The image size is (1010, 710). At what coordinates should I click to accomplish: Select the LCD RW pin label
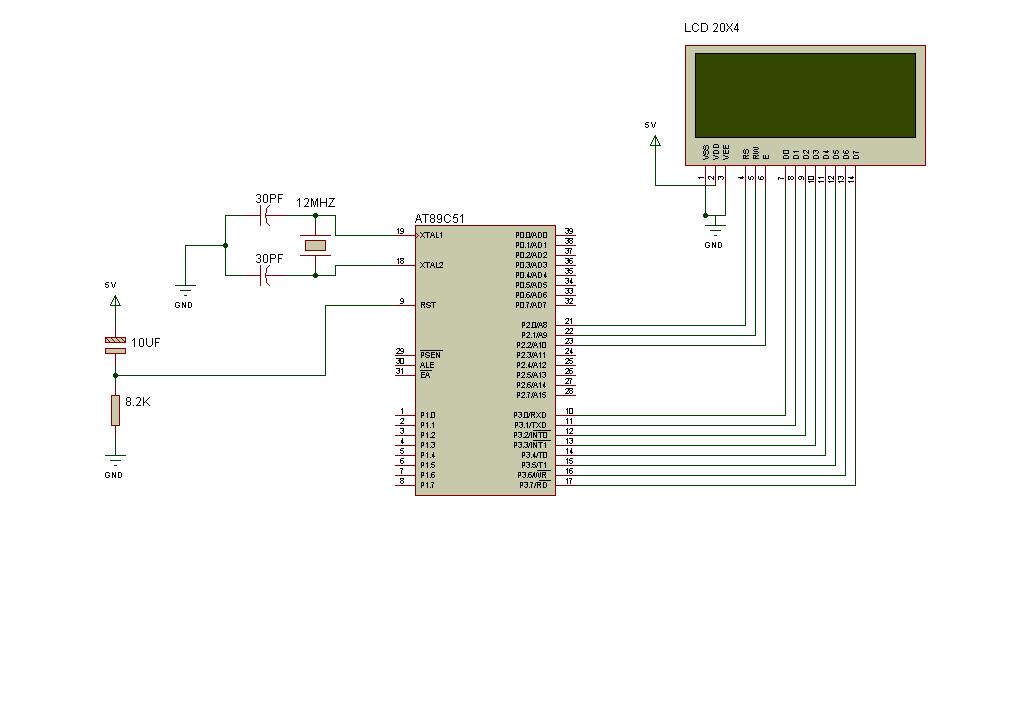(x=756, y=153)
